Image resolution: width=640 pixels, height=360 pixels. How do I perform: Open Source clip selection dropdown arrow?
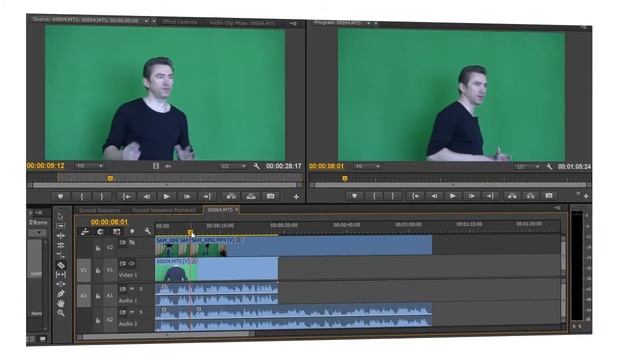146,21
